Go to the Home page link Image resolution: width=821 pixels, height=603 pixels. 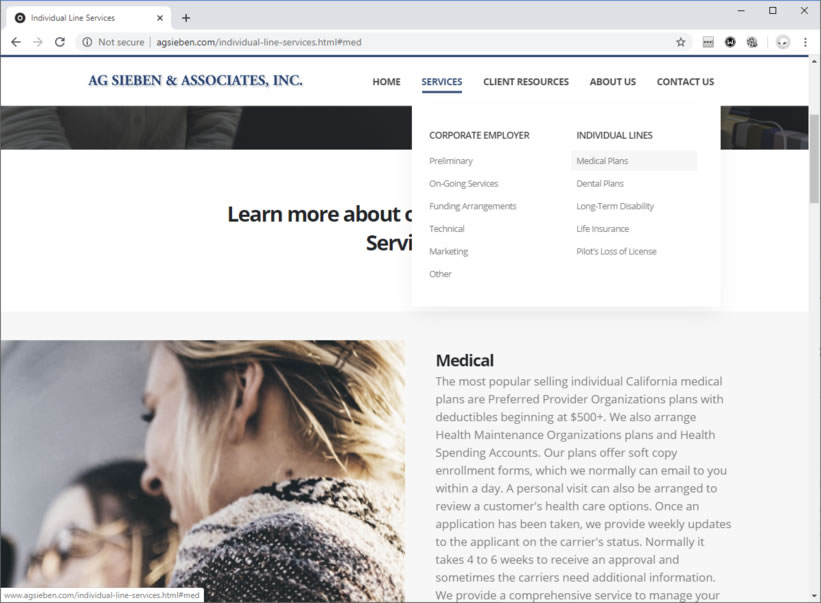(x=386, y=82)
